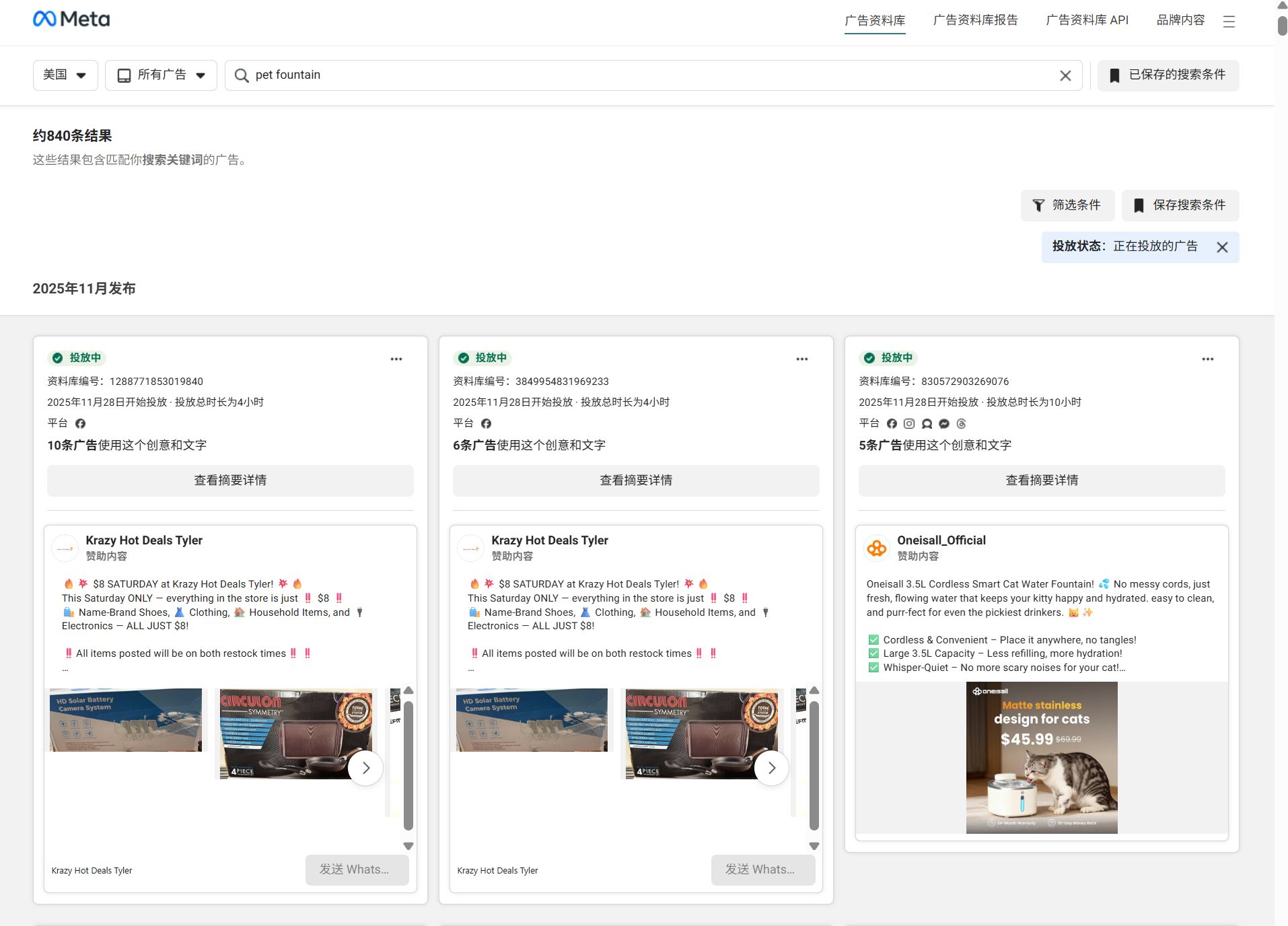The width and height of the screenshot is (1288, 926).
Task: Click down arrow of second card's scrollbar
Action: pyautogui.click(x=814, y=846)
